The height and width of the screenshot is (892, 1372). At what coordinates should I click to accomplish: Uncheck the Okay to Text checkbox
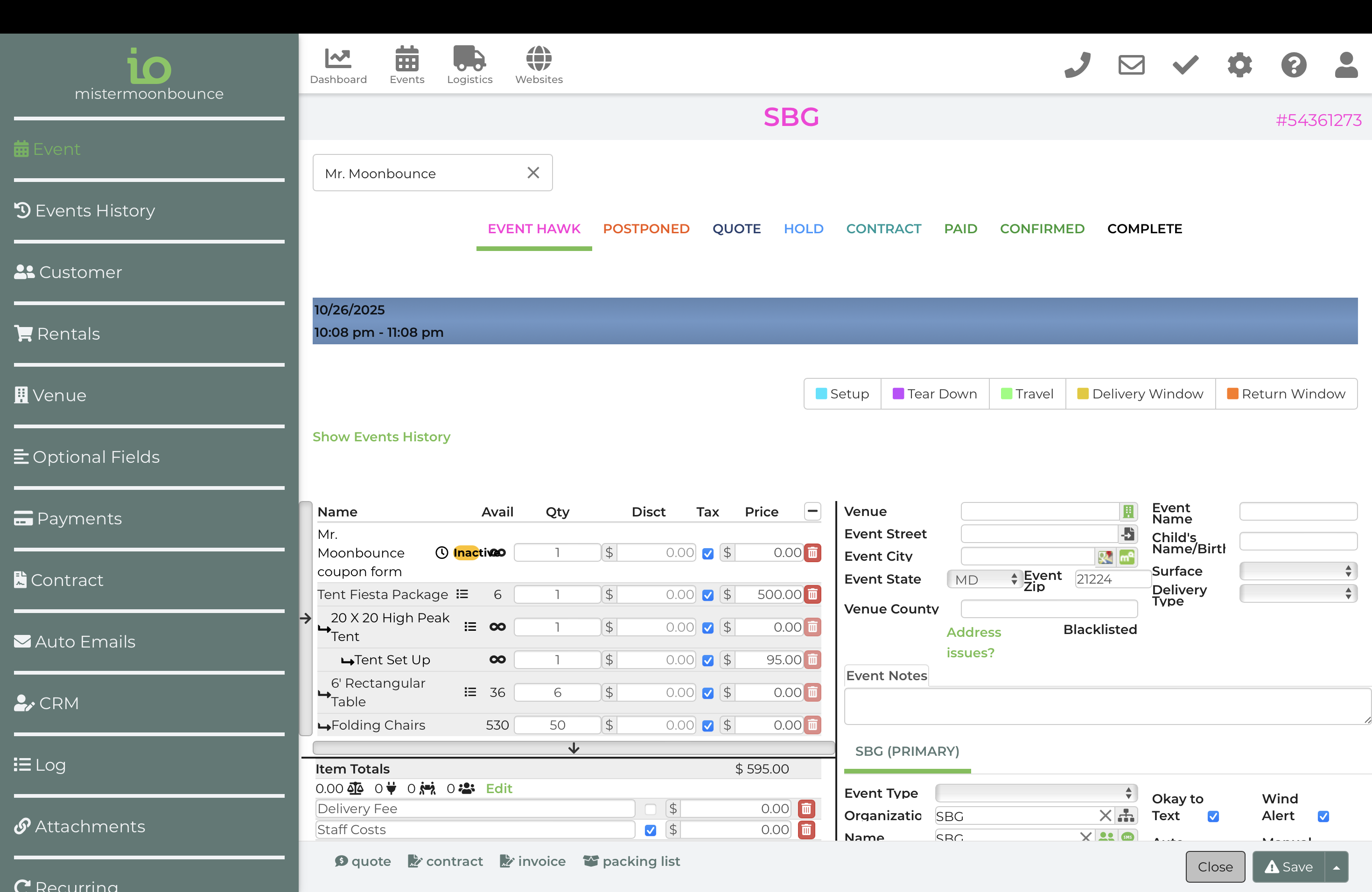click(x=1213, y=816)
